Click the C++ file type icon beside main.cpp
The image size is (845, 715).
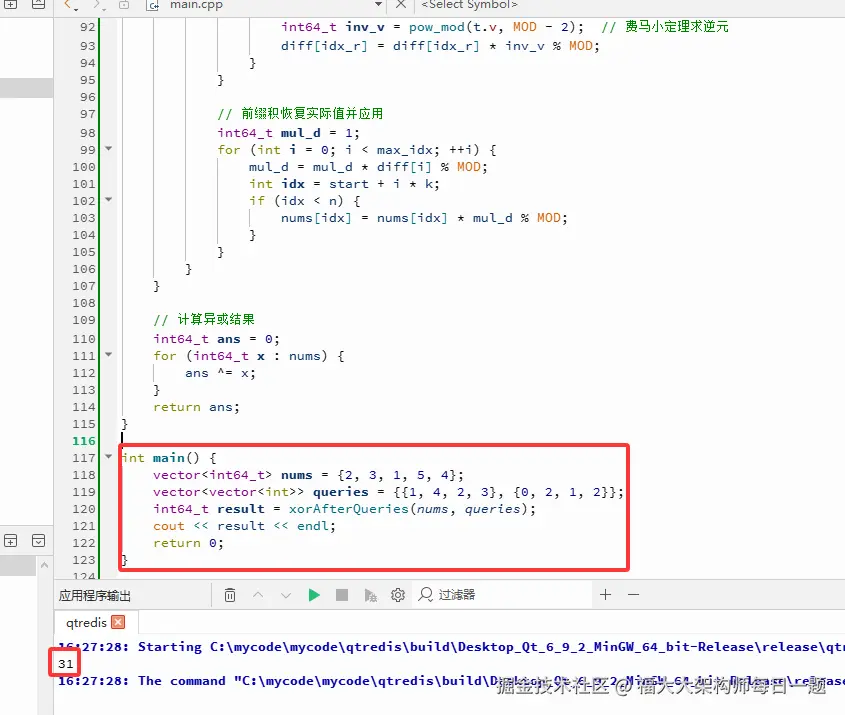point(153,5)
